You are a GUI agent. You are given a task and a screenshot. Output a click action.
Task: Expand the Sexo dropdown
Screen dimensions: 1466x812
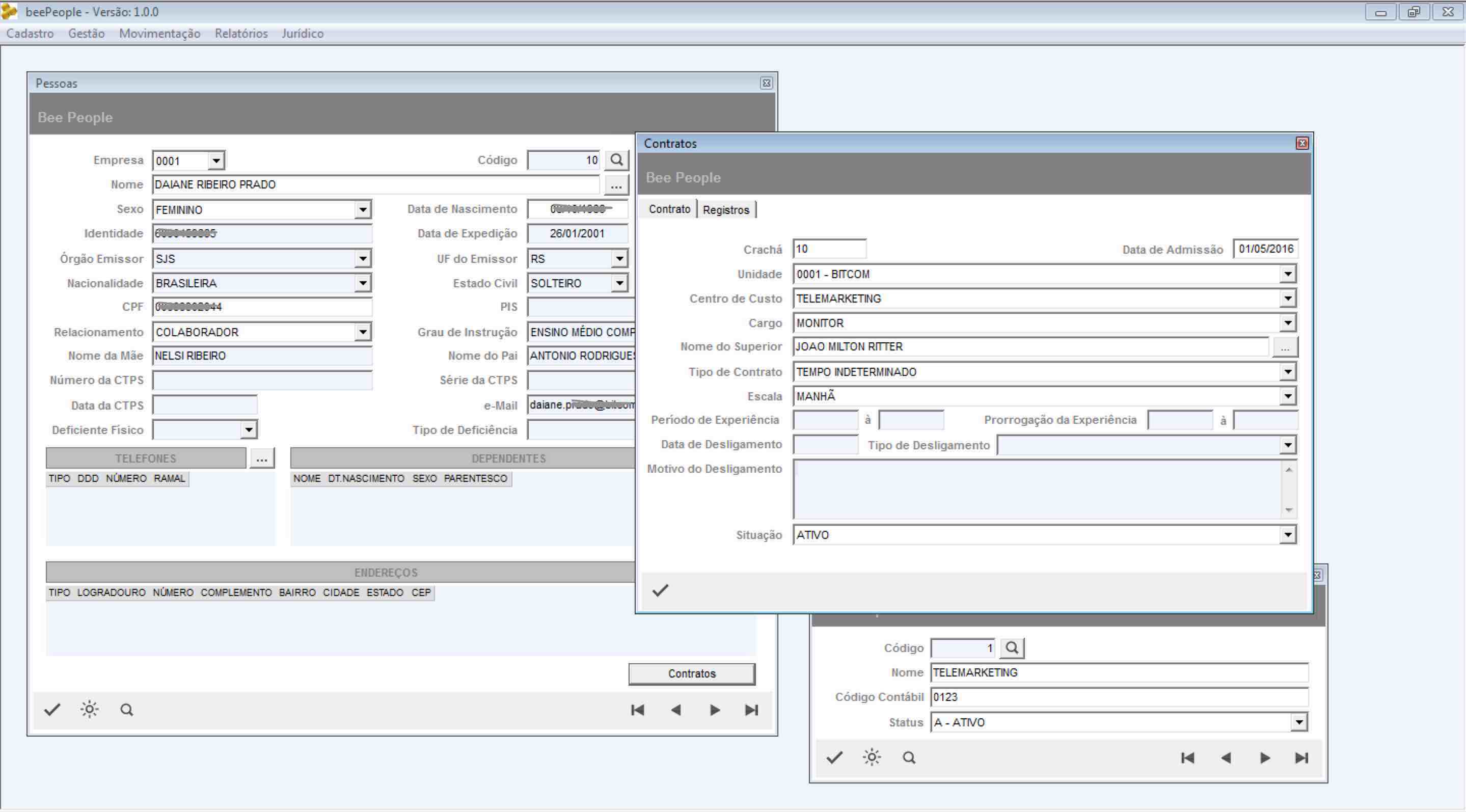pyautogui.click(x=363, y=209)
